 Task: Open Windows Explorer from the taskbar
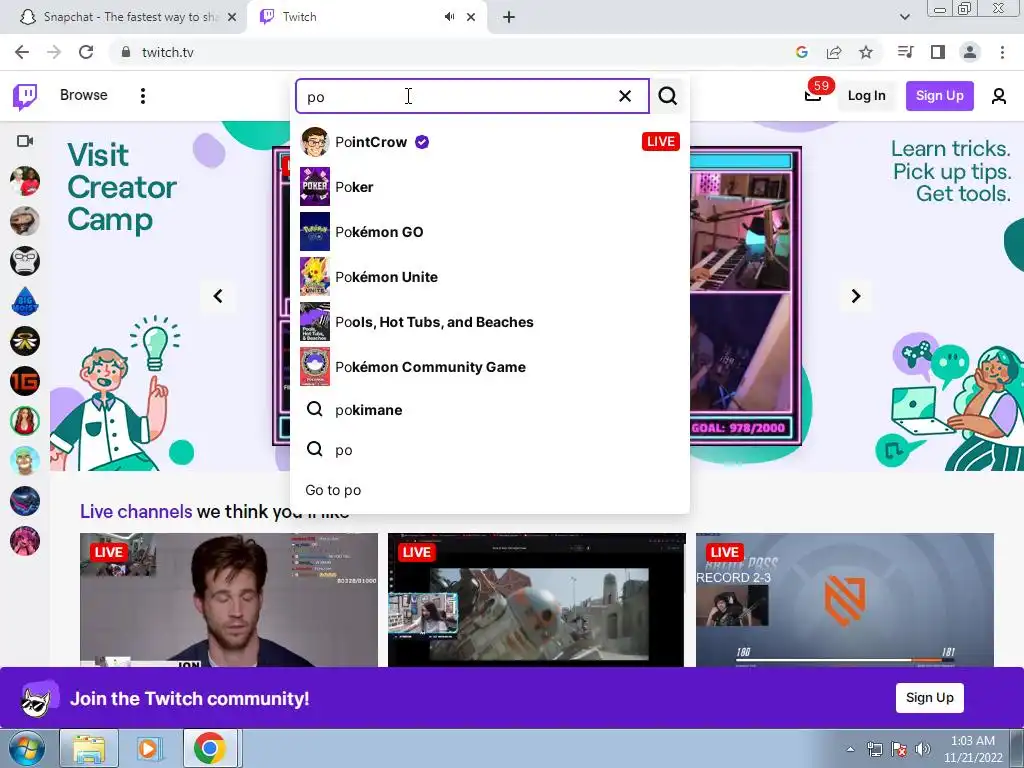[89, 748]
